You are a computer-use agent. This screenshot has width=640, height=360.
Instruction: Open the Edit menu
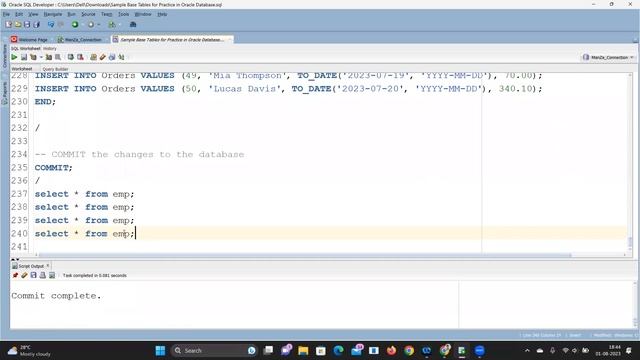click(19, 14)
